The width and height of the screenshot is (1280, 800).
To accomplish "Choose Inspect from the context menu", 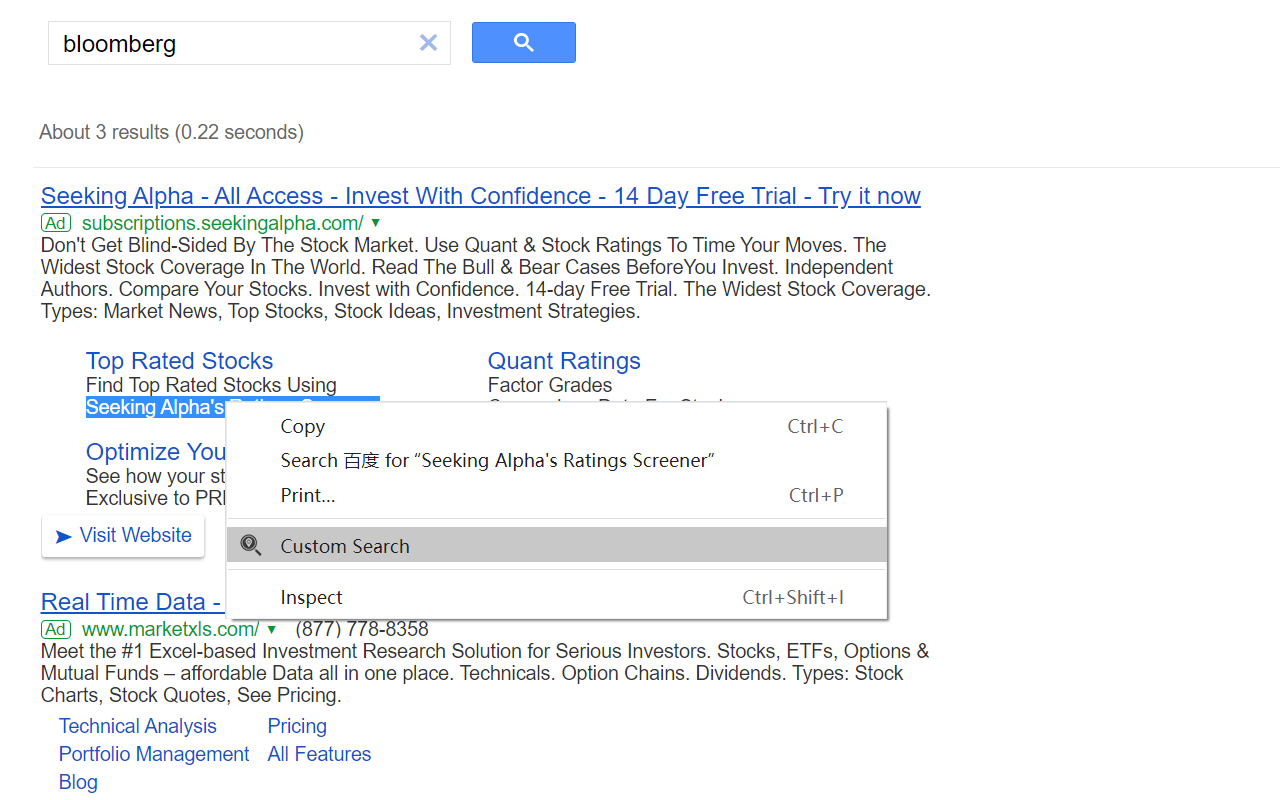I will coord(557,598).
